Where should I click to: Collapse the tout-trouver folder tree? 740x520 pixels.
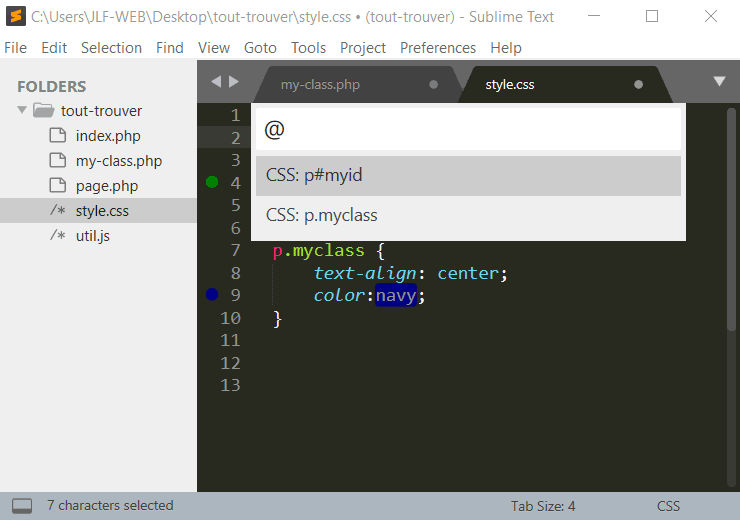[x=22, y=110]
